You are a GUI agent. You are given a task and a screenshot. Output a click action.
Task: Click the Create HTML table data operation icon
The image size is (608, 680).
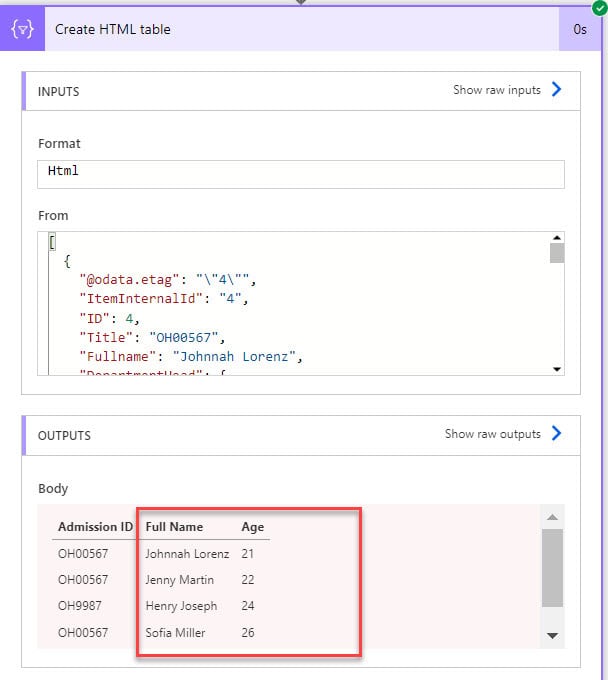(22, 29)
